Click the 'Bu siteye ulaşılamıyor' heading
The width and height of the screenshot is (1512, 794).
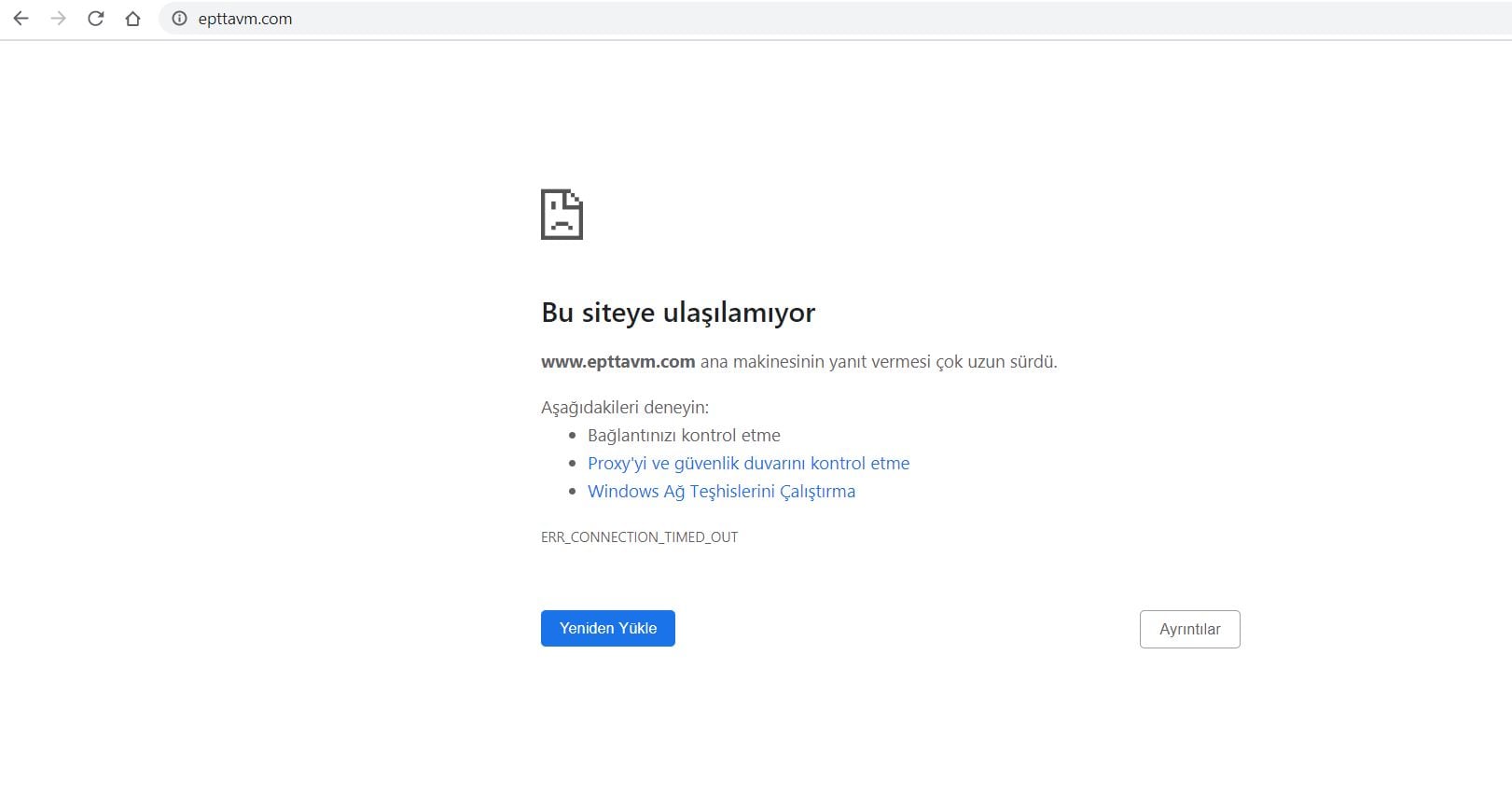click(678, 313)
